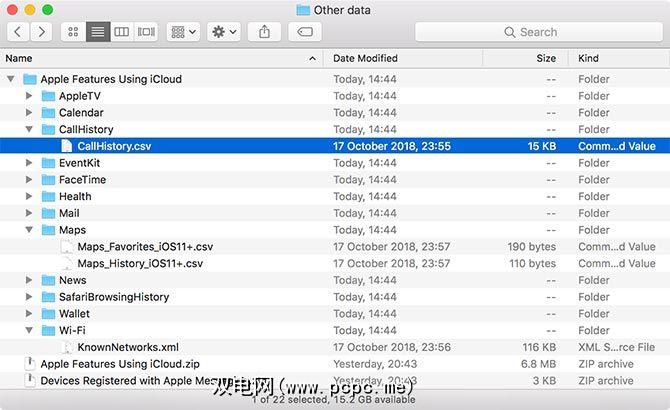
Task: Collapse the Maps folder
Action: [x=29, y=230]
